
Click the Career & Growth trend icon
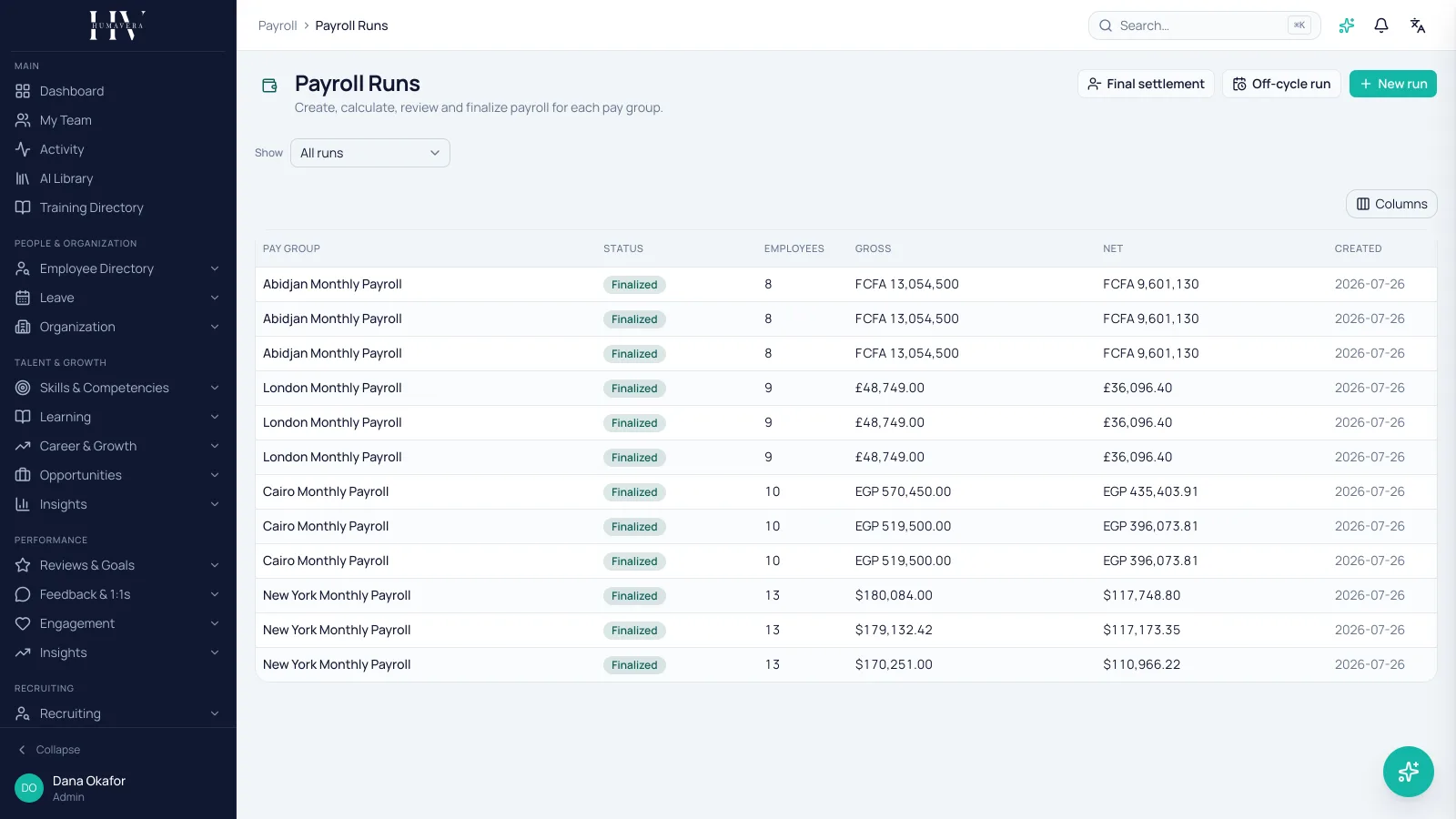tap(23, 446)
